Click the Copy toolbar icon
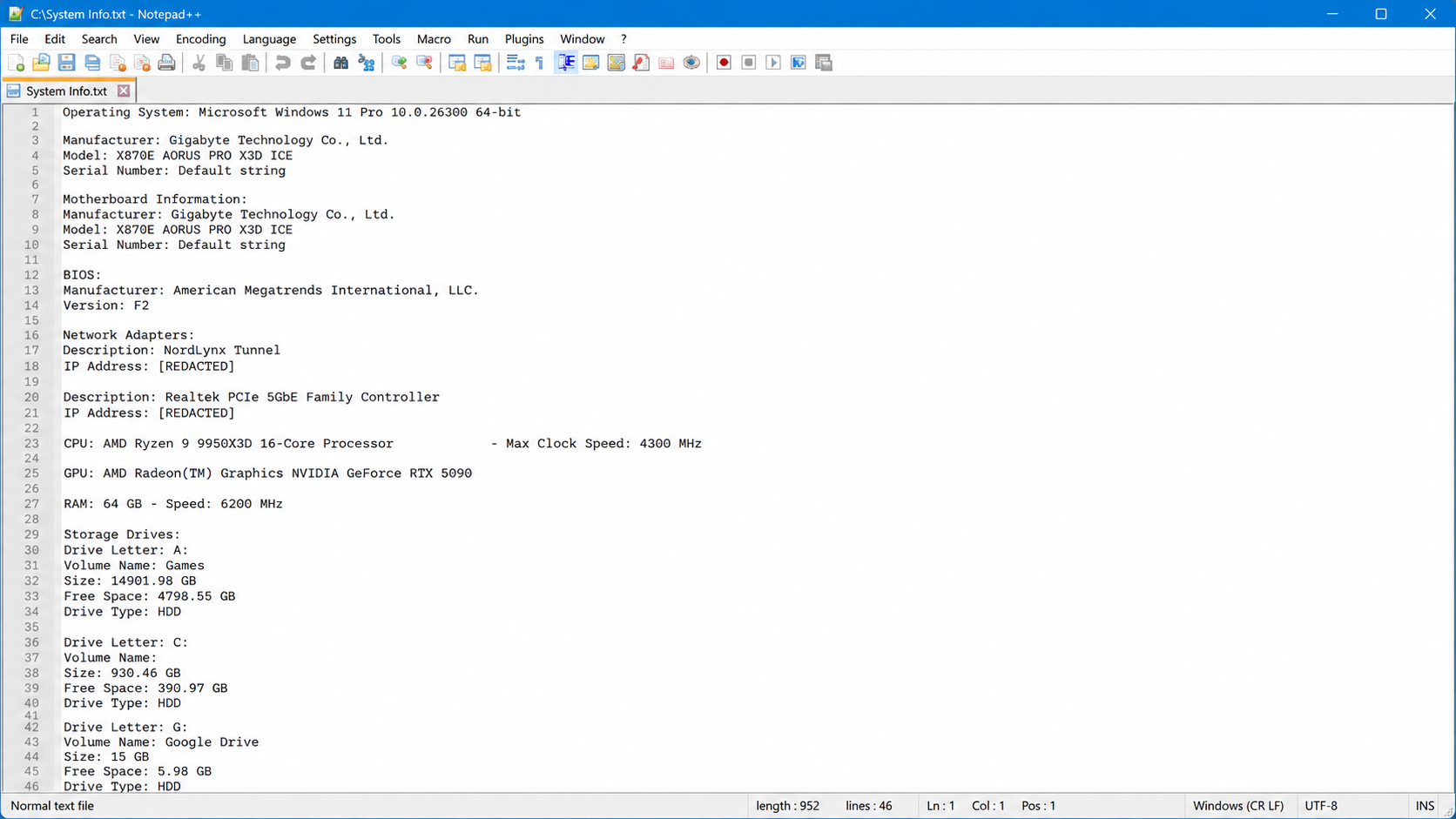Viewport: 1456px width, 819px height. pyautogui.click(x=224, y=63)
